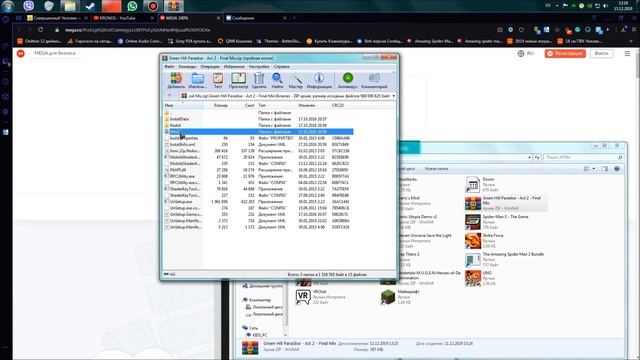This screenshot has width=640, height=360.
Task: Click the Войти login button on MEGA
Action: [x=601, y=53]
